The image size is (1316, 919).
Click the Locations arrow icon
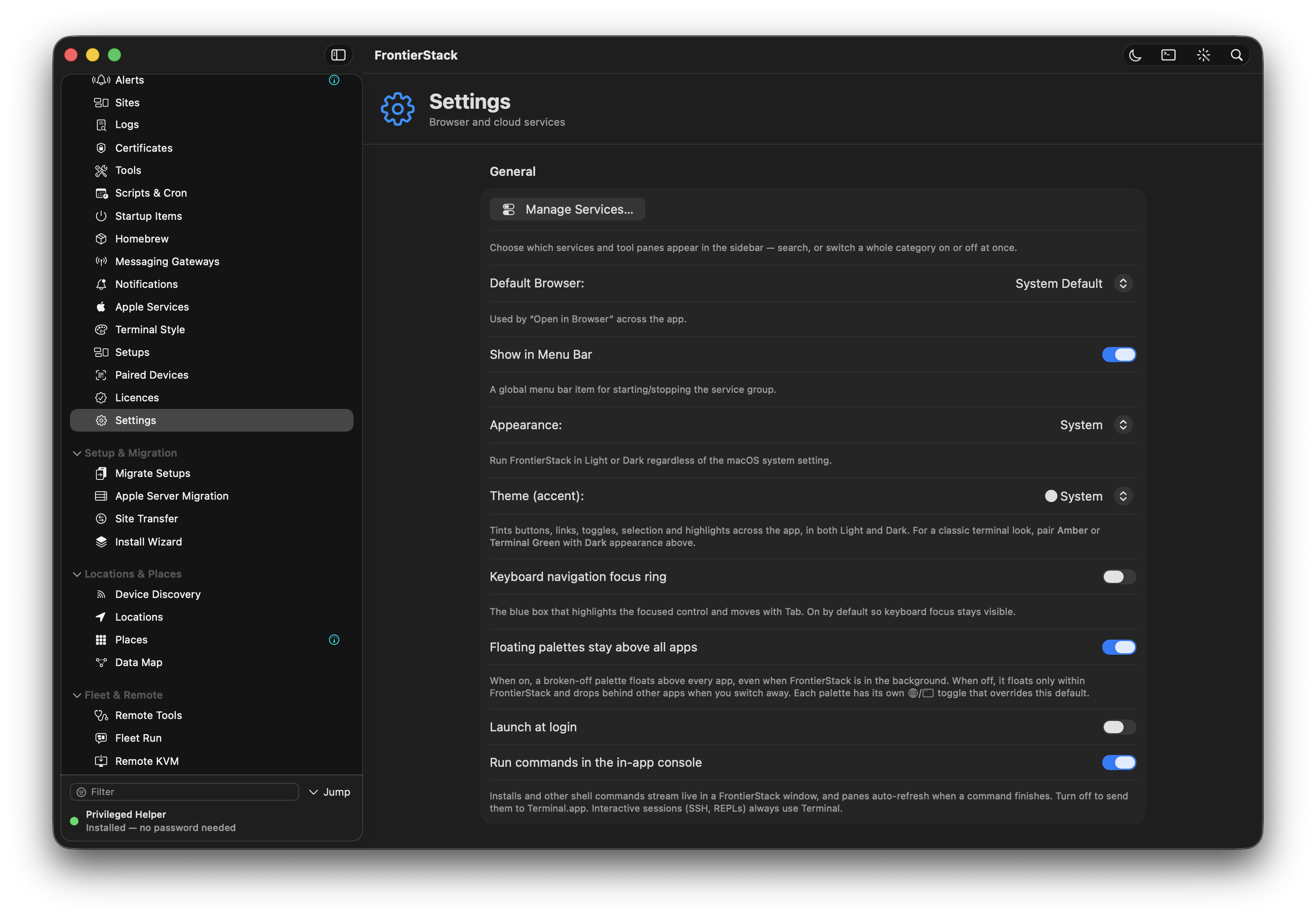coord(101,617)
